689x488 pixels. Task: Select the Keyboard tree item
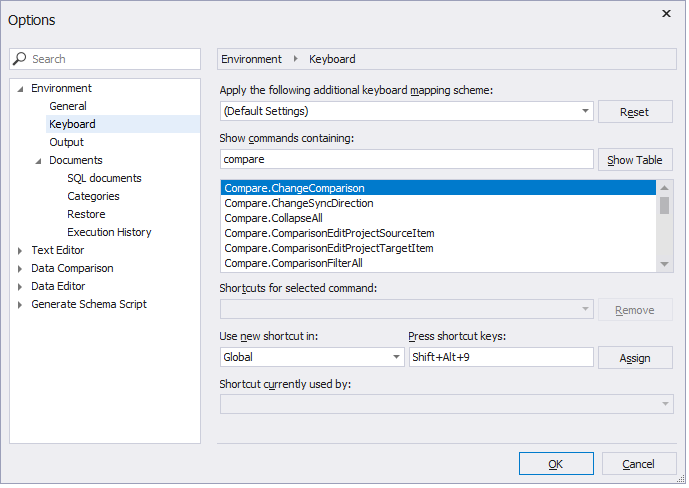click(72, 124)
